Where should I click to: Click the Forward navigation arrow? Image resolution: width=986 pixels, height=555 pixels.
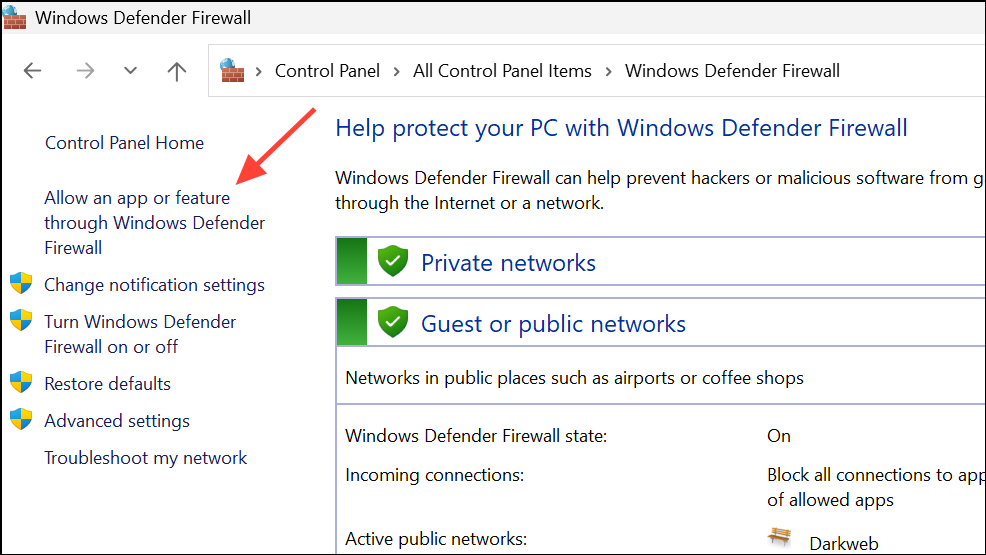tap(85, 71)
